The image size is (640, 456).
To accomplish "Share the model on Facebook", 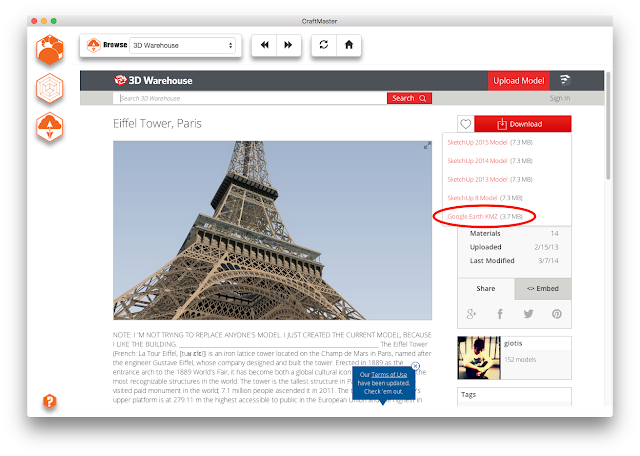I will 500,314.
